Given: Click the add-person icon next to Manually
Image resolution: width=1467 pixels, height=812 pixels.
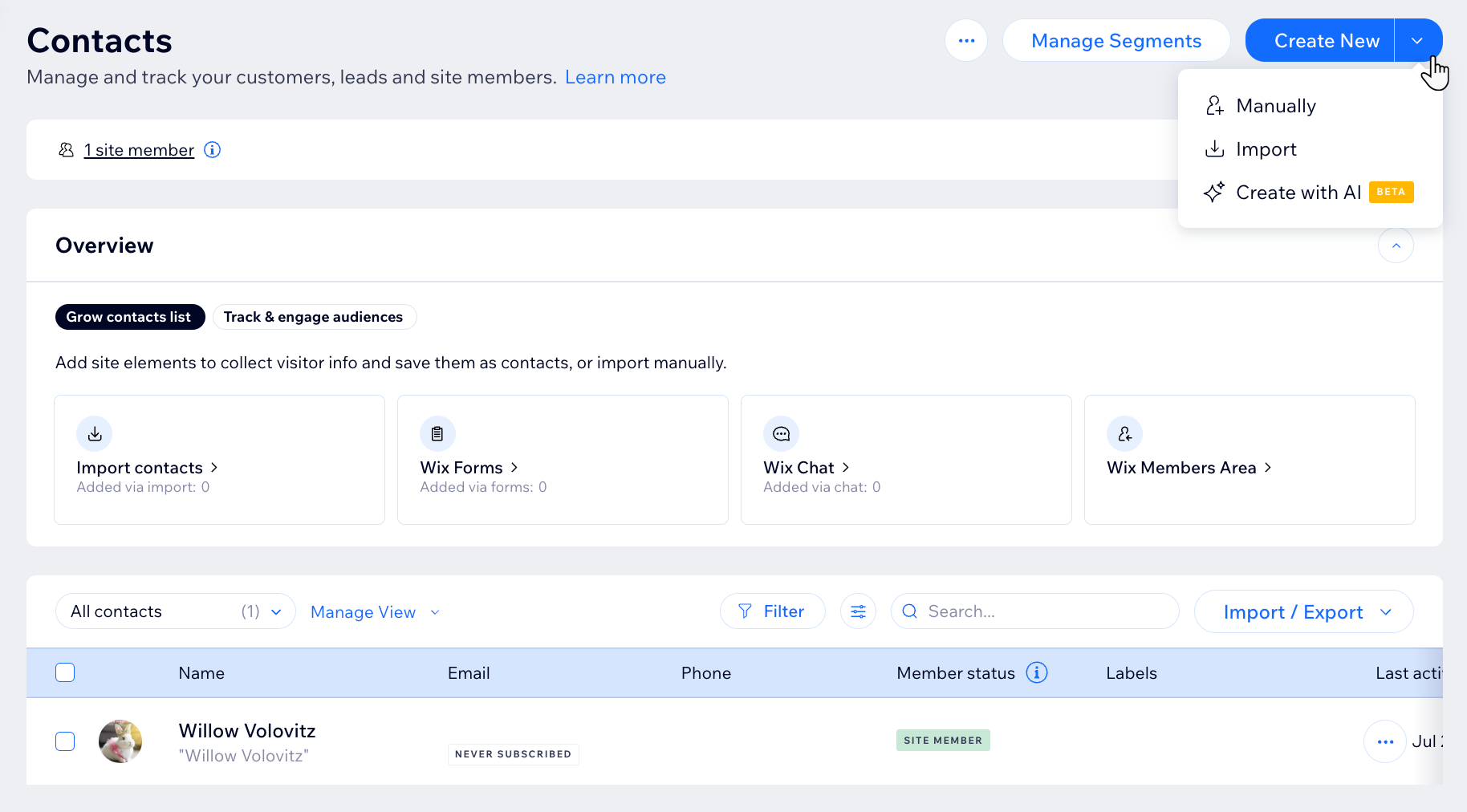Looking at the screenshot, I should point(1214,105).
